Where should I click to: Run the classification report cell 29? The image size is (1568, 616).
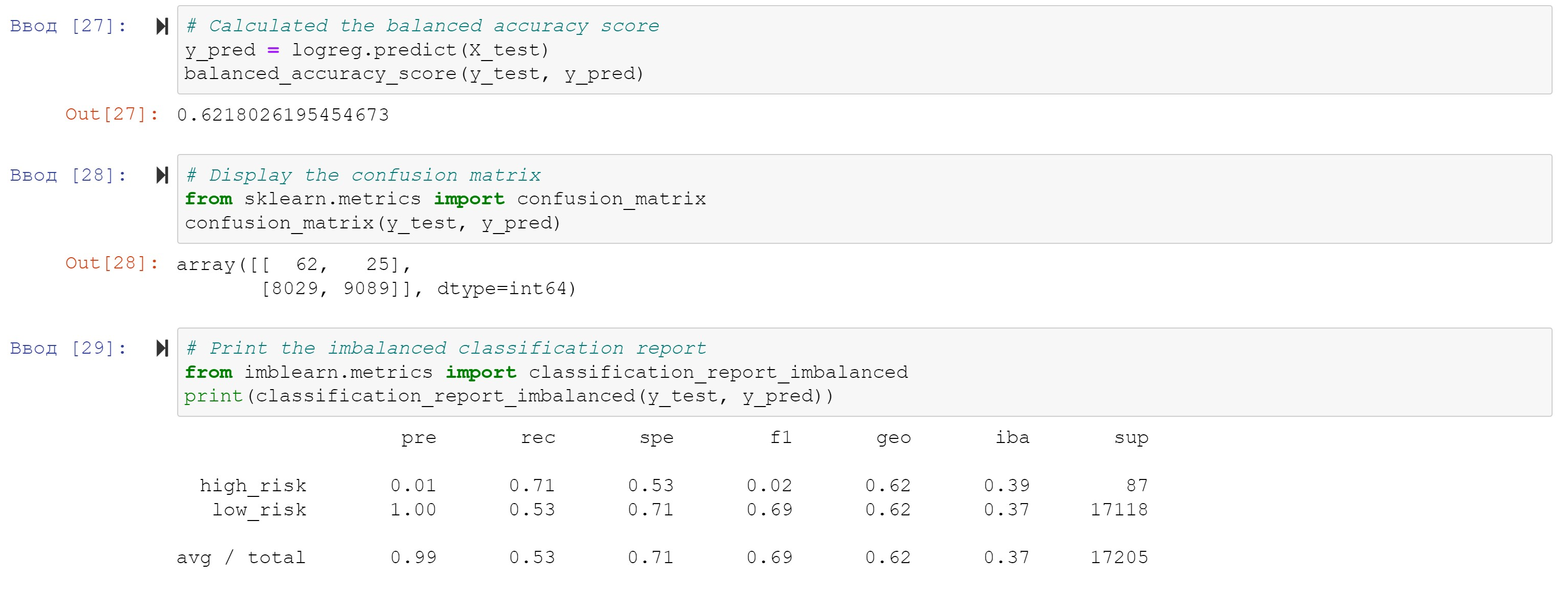tap(162, 349)
